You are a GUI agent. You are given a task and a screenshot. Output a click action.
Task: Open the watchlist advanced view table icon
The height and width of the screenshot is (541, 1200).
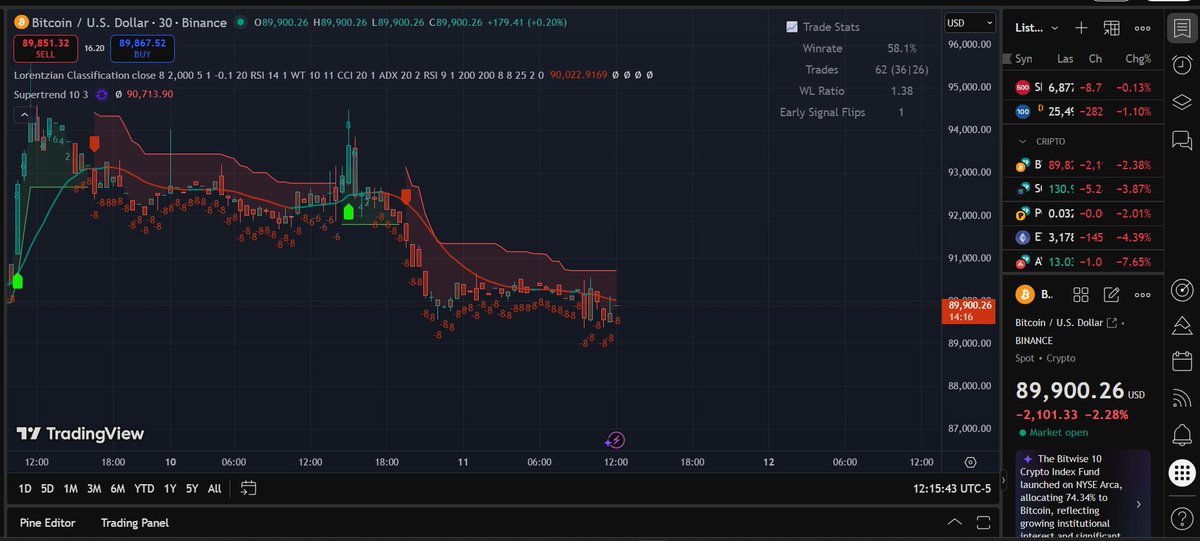[x=1111, y=27]
